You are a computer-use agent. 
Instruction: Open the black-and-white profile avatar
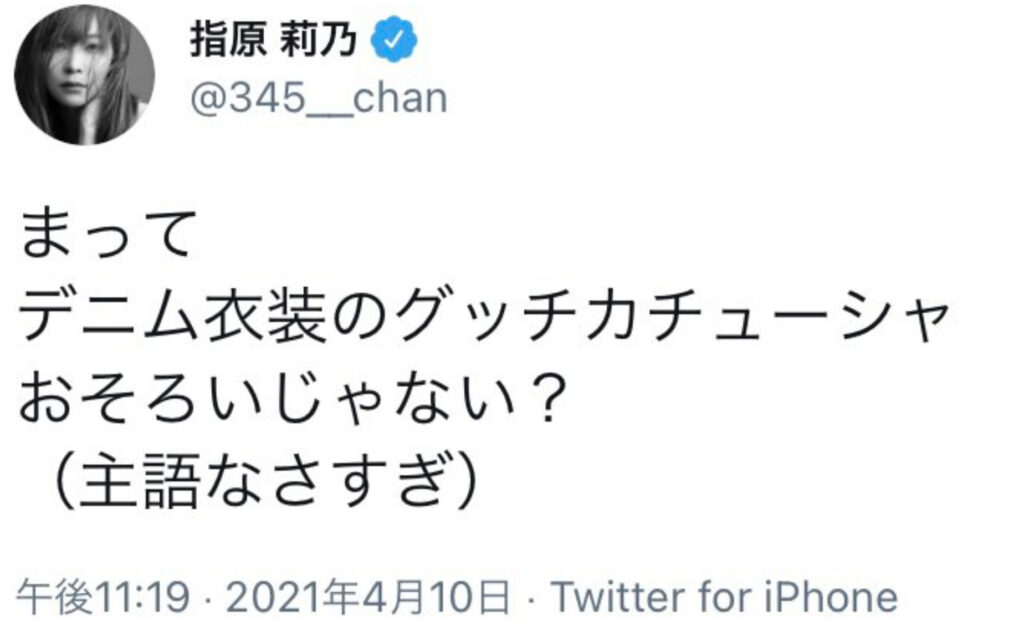pos(85,75)
